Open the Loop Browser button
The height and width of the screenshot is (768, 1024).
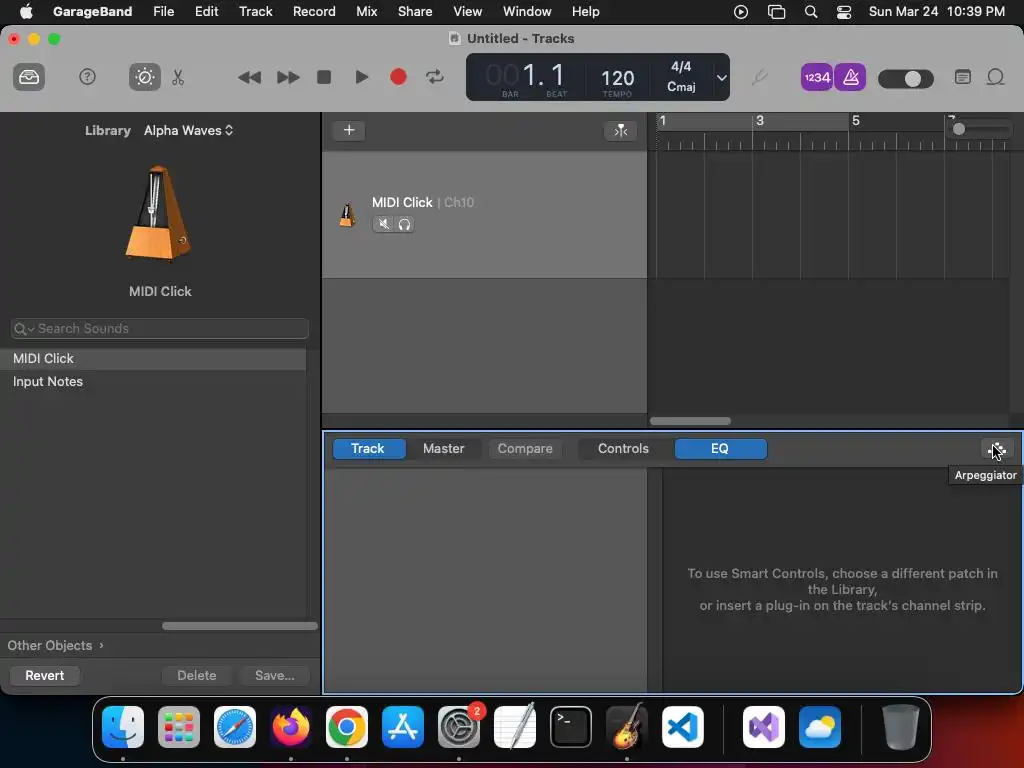[x=995, y=77]
